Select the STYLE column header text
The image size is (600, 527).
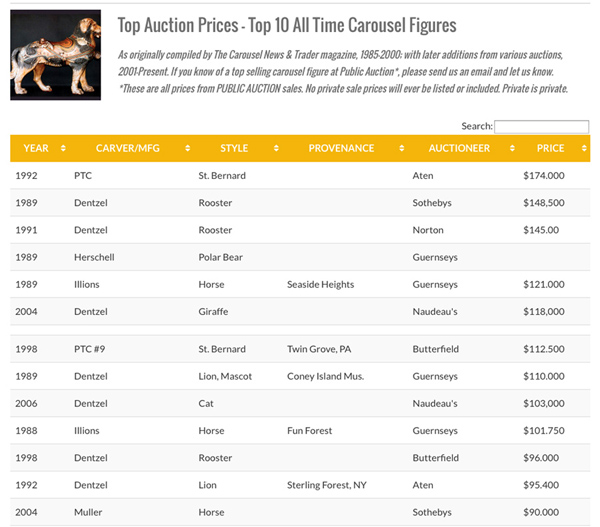234,148
